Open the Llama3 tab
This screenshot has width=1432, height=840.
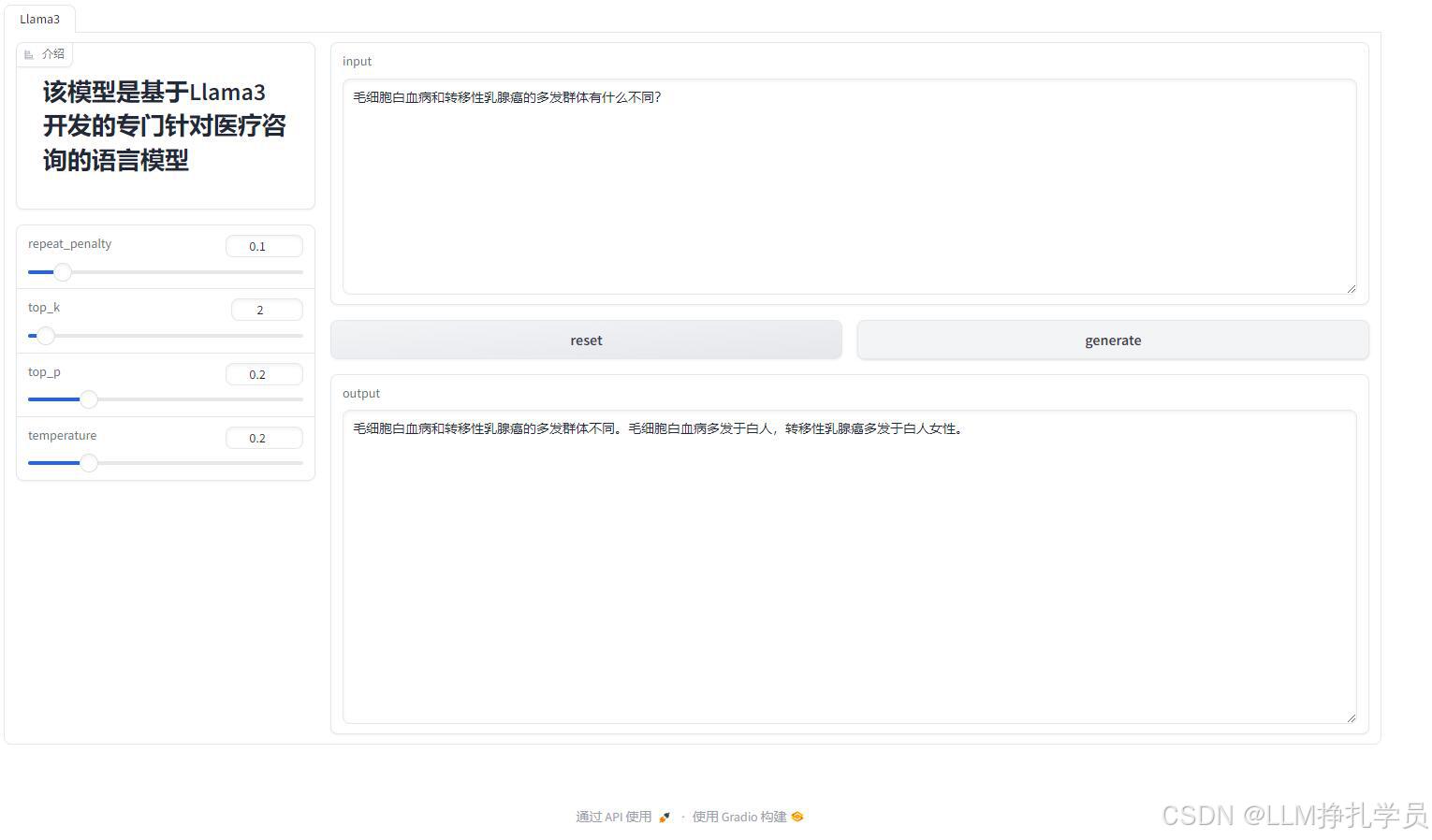click(x=39, y=19)
